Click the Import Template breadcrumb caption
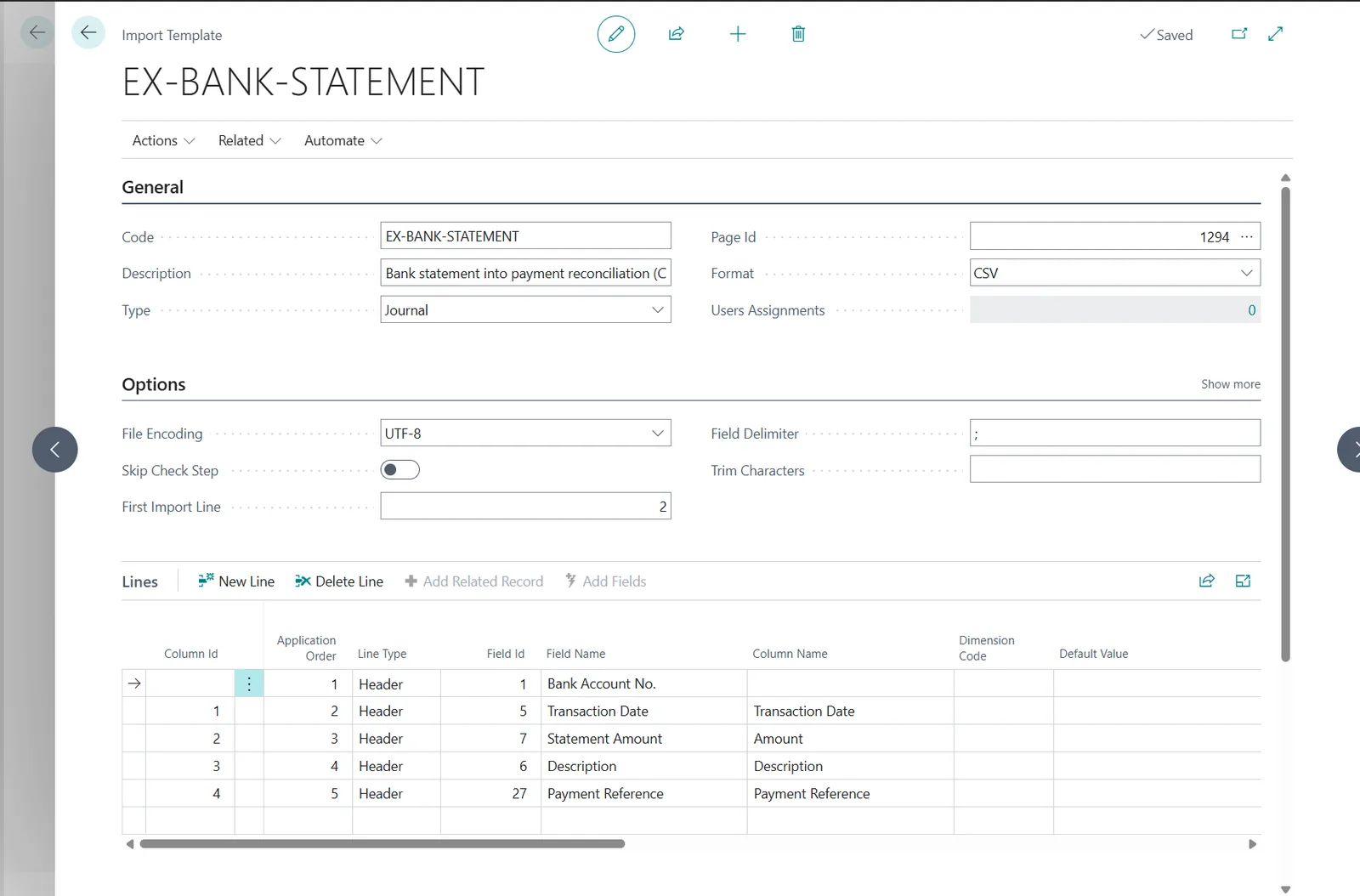Screen dimensions: 1360x896 172,35
